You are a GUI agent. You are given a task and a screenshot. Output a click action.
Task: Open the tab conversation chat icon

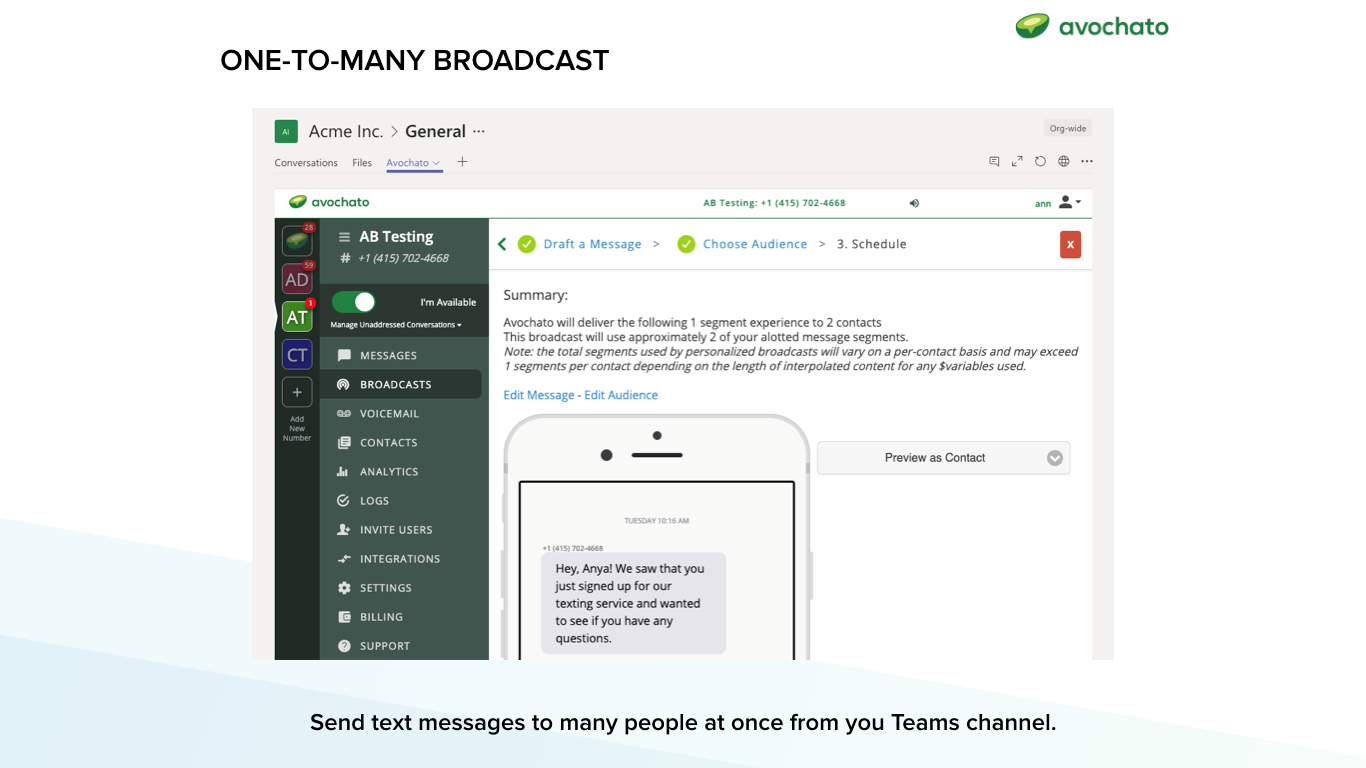[x=994, y=161]
